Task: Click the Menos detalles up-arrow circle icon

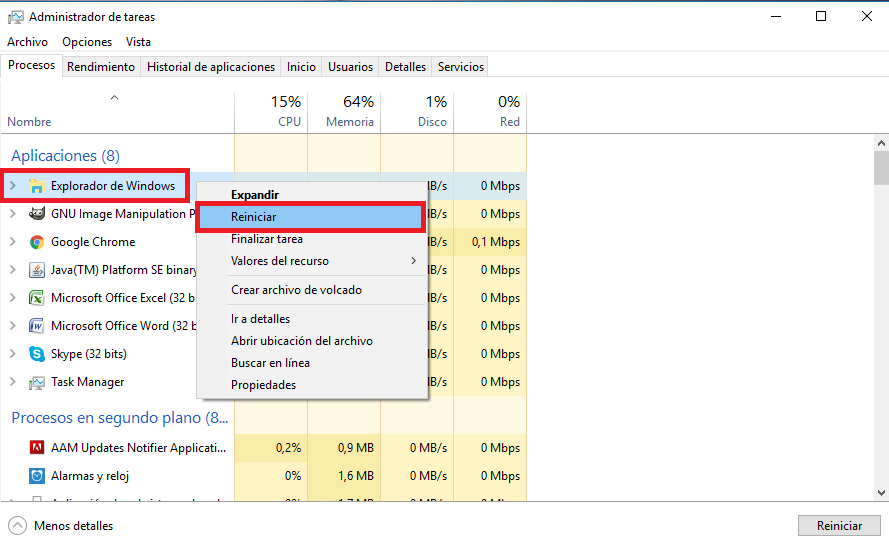Action: click(18, 526)
